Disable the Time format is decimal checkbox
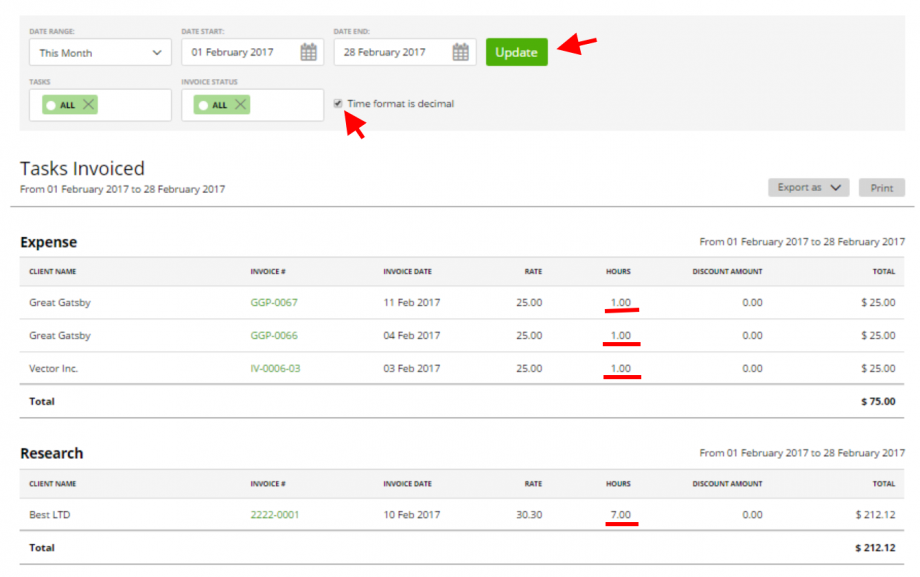Image resolution: width=920 pixels, height=577 pixels. [338, 103]
